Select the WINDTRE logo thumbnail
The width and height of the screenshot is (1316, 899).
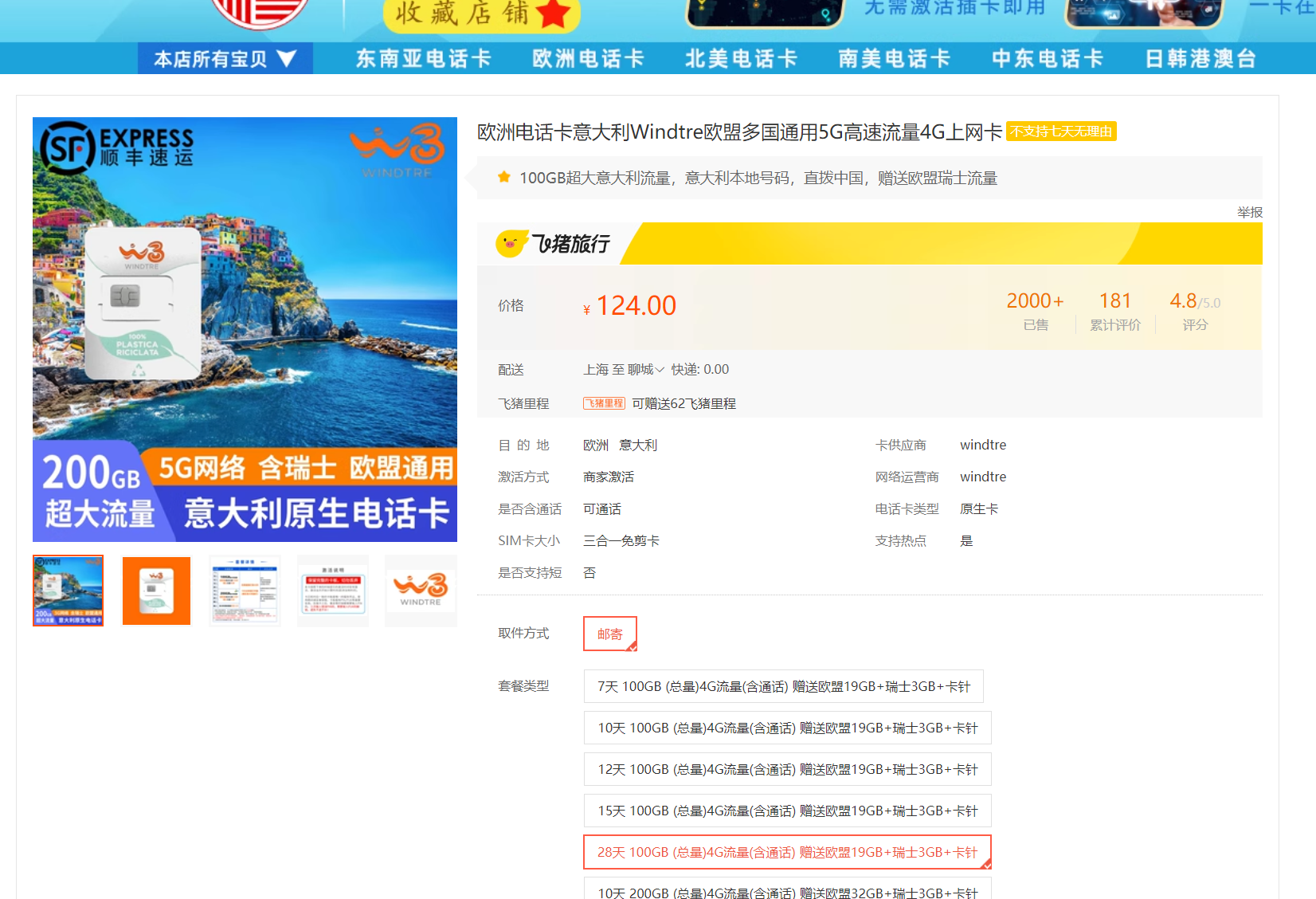tap(421, 591)
